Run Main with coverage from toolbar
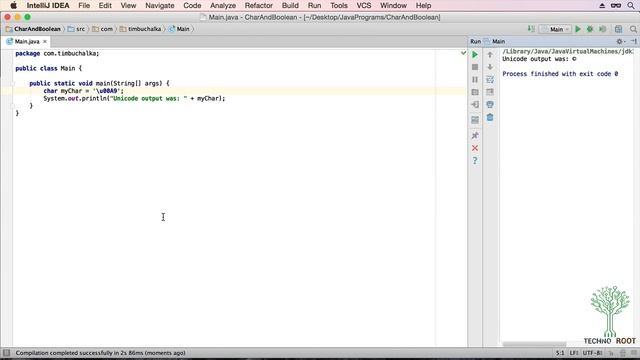The width and height of the screenshot is (640, 360). click(x=602, y=29)
